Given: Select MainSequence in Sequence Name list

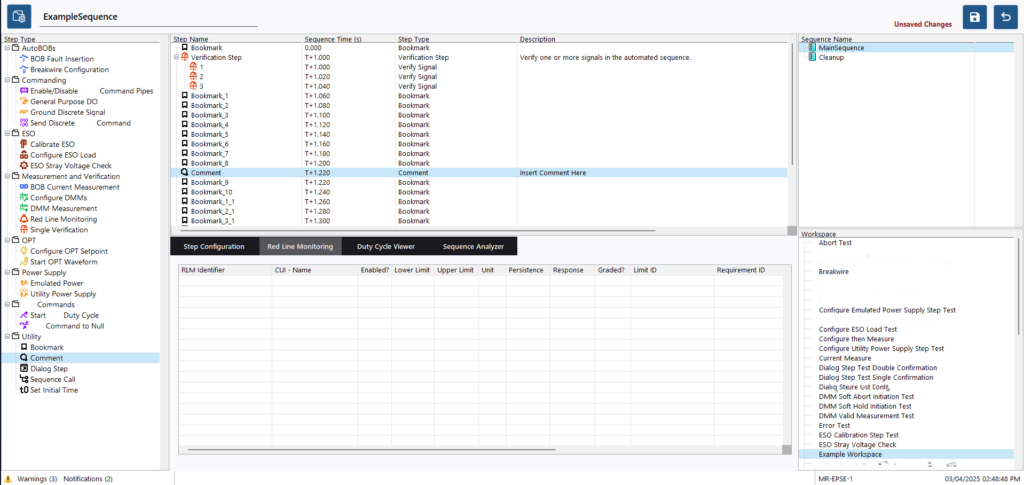Looking at the screenshot, I should (x=840, y=48).
